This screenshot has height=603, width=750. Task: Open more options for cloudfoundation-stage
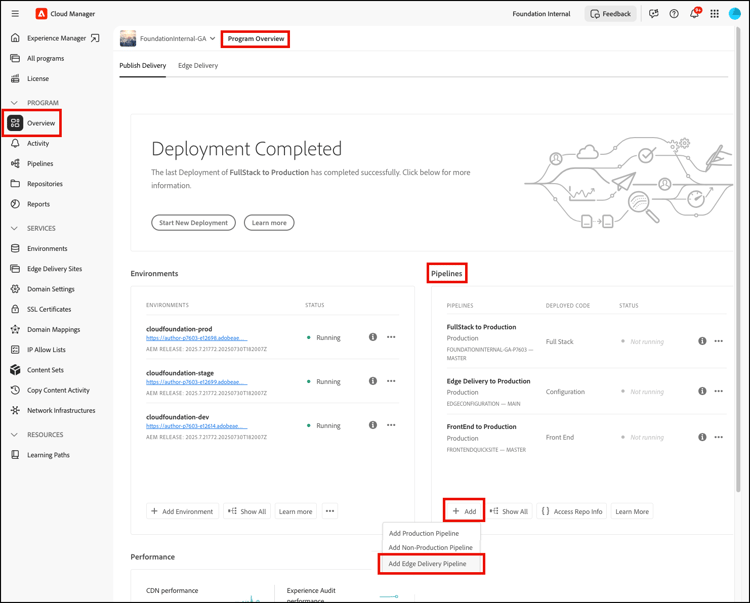391,381
